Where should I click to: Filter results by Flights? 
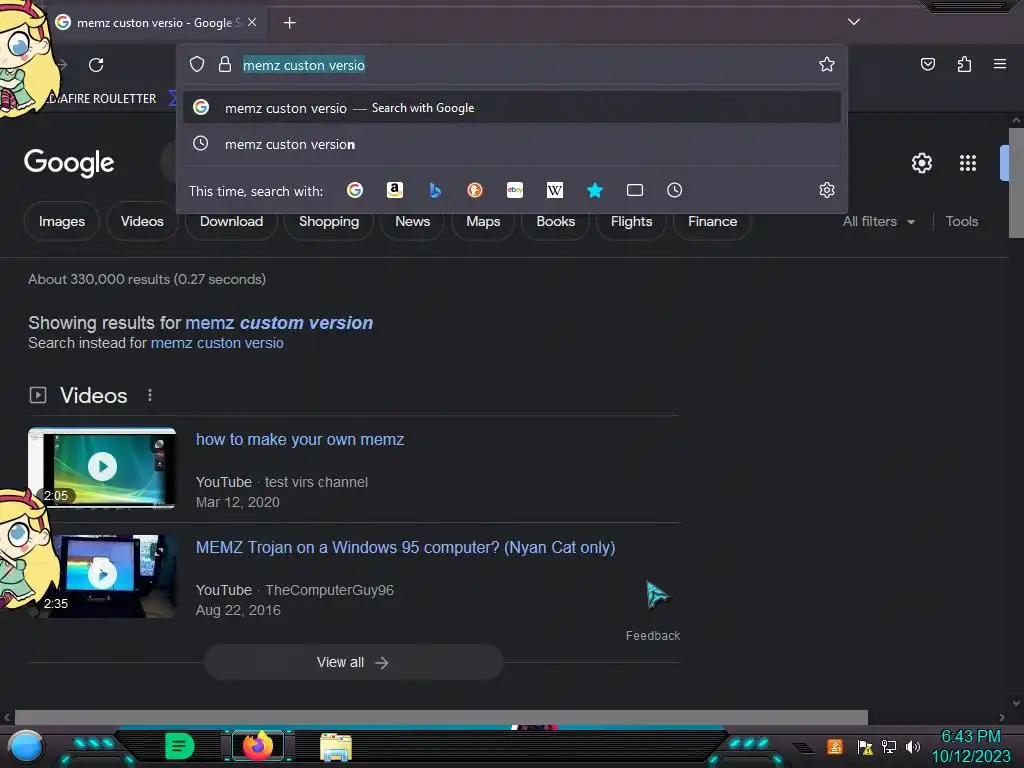[x=632, y=221]
